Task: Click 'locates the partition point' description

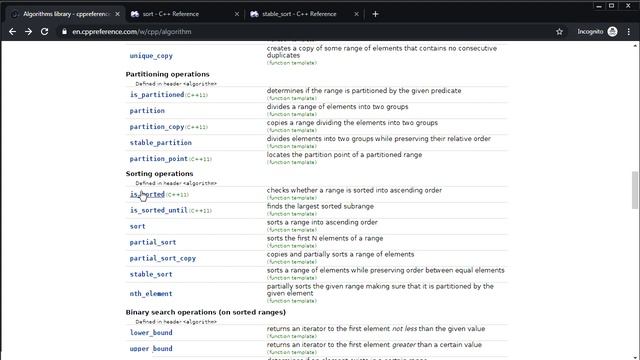Action: [344, 155]
